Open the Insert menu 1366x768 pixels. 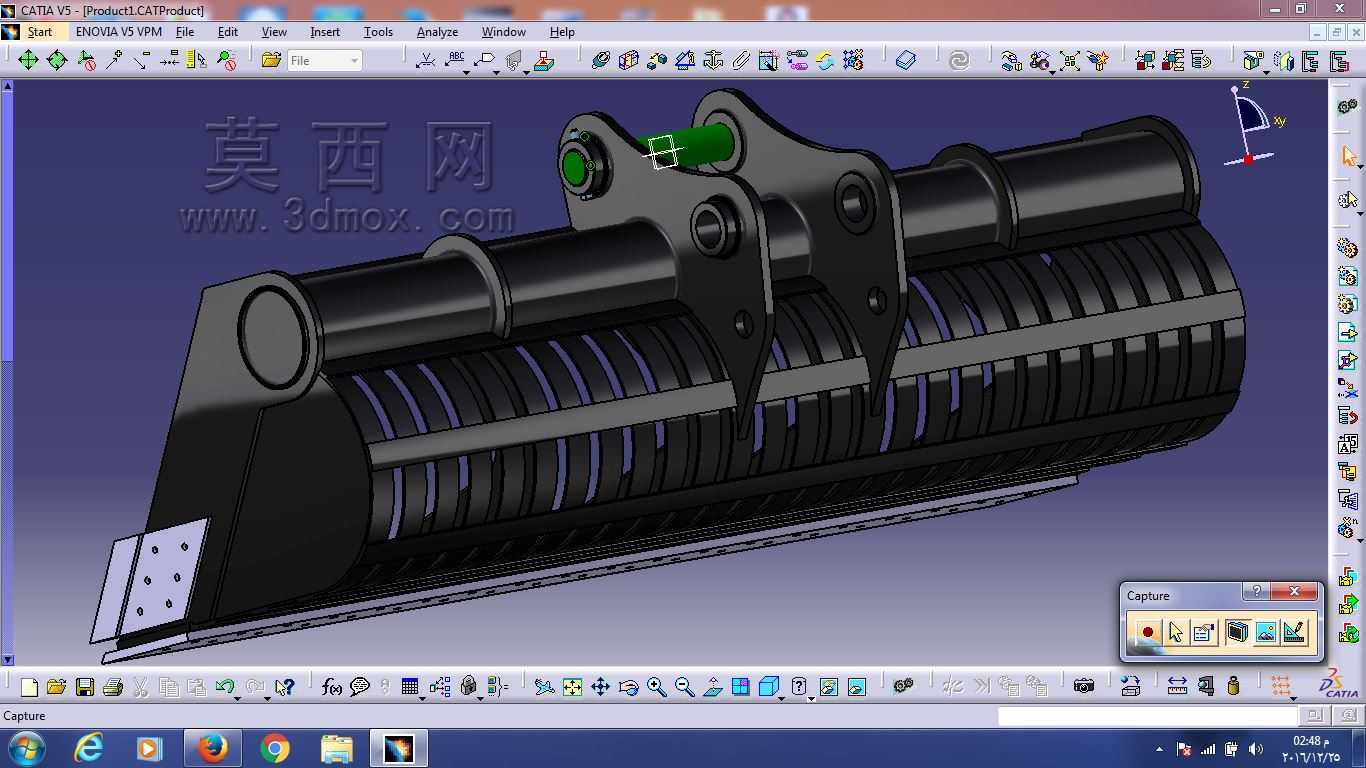325,32
